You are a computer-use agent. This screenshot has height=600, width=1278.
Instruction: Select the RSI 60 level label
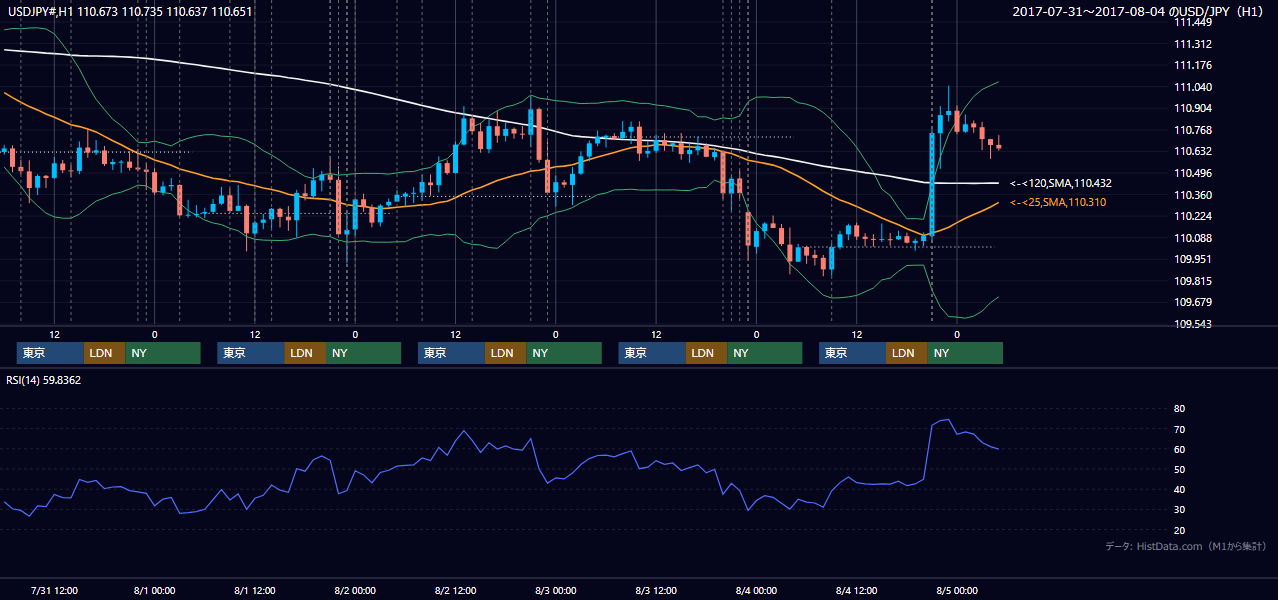[1179, 449]
